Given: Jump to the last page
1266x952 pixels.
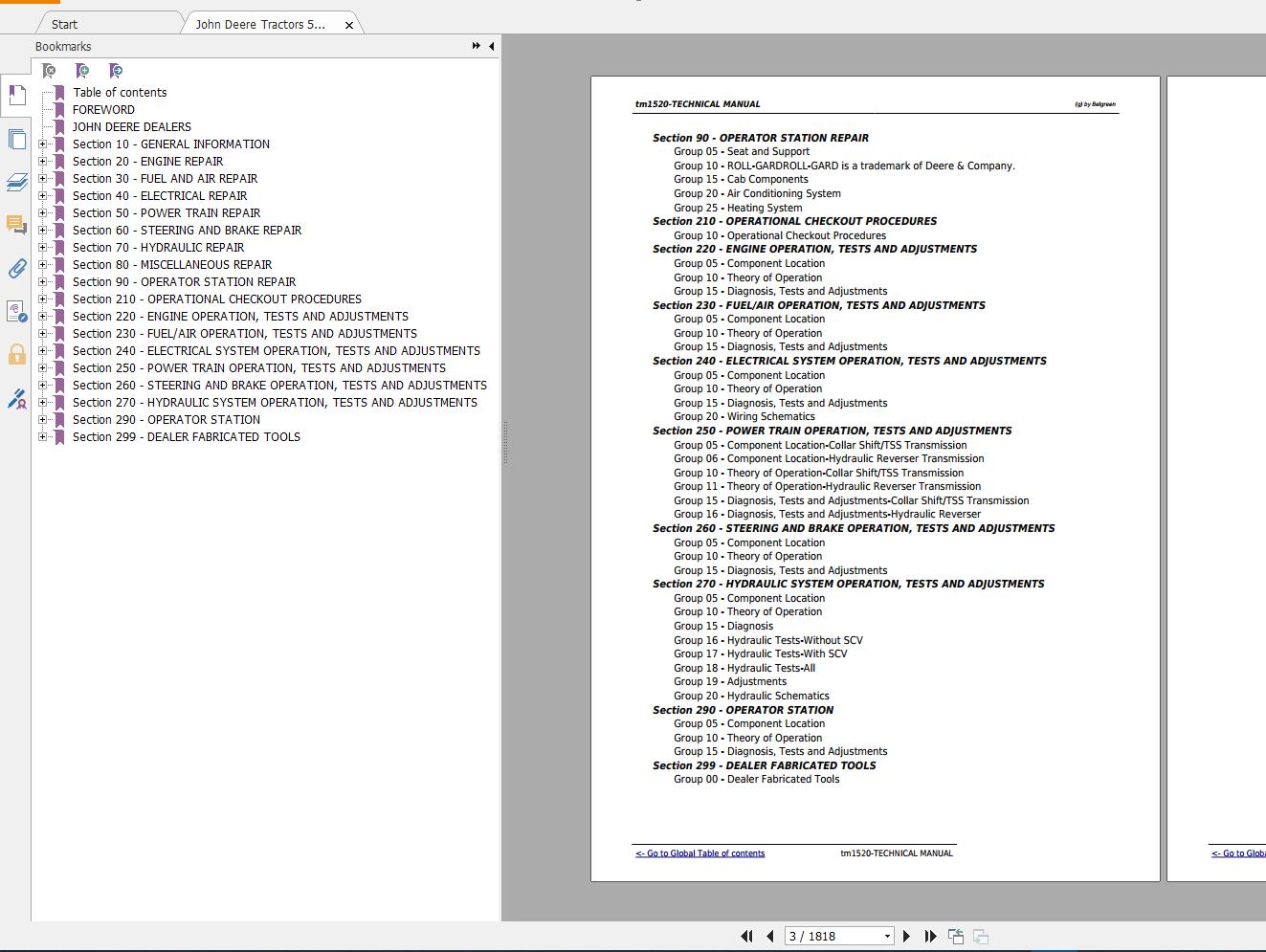Looking at the screenshot, I should pos(930,937).
